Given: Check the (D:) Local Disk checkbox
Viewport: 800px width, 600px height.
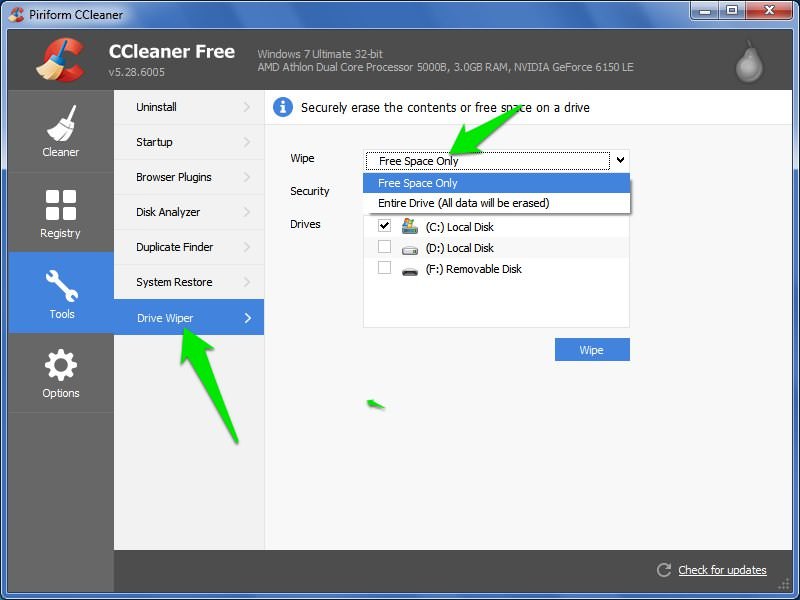Looking at the screenshot, I should click(384, 247).
